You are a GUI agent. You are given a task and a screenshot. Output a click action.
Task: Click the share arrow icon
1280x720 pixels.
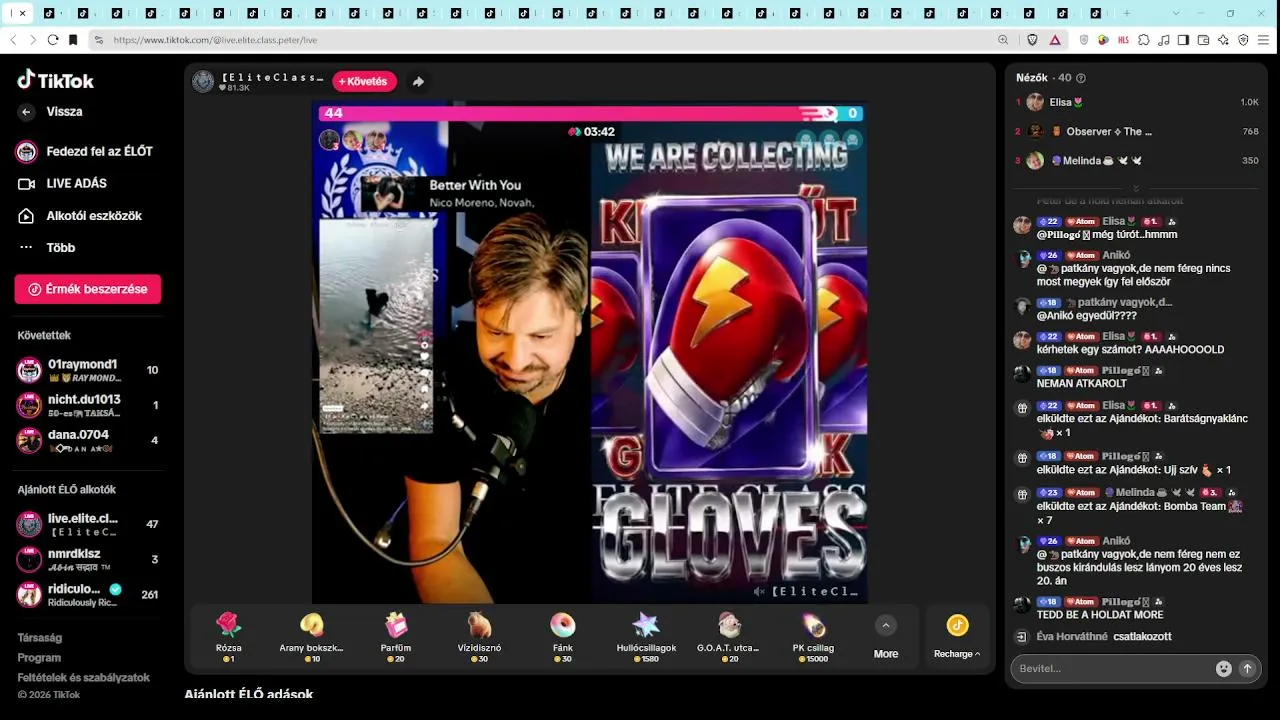click(418, 82)
